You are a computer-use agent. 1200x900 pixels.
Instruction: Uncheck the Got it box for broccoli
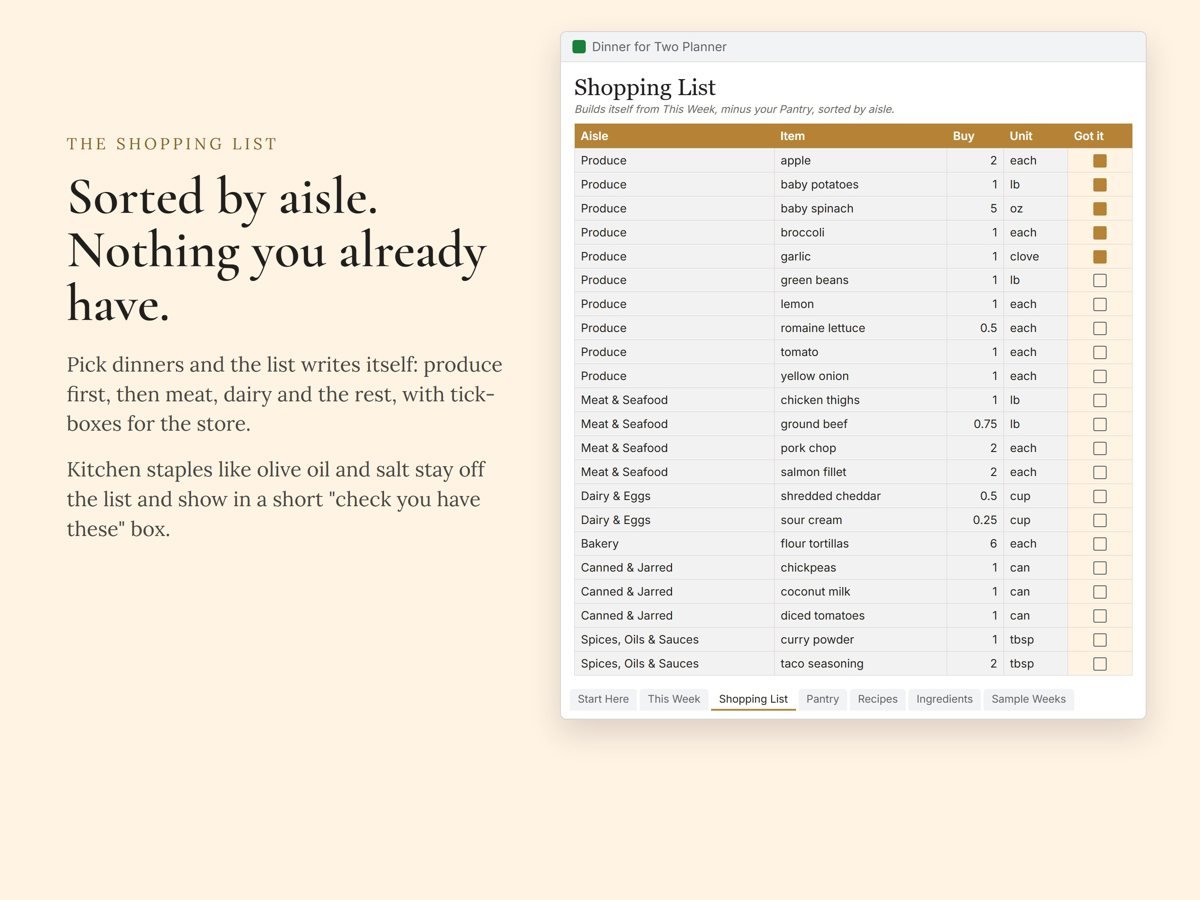[1100, 233]
